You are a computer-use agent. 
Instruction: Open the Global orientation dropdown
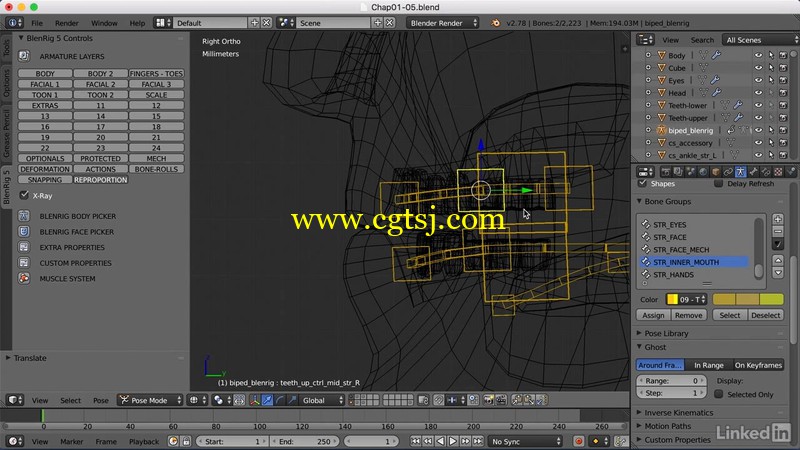point(322,400)
